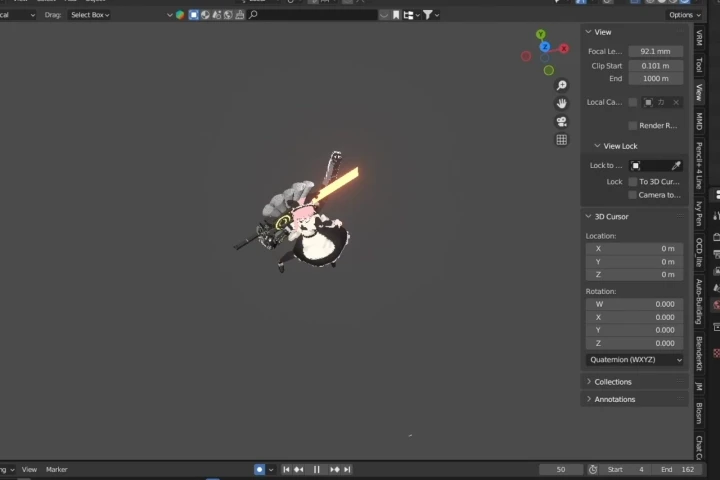The height and width of the screenshot is (480, 720).
Task: Click the timer clock icon near Start
Action: click(x=593, y=469)
